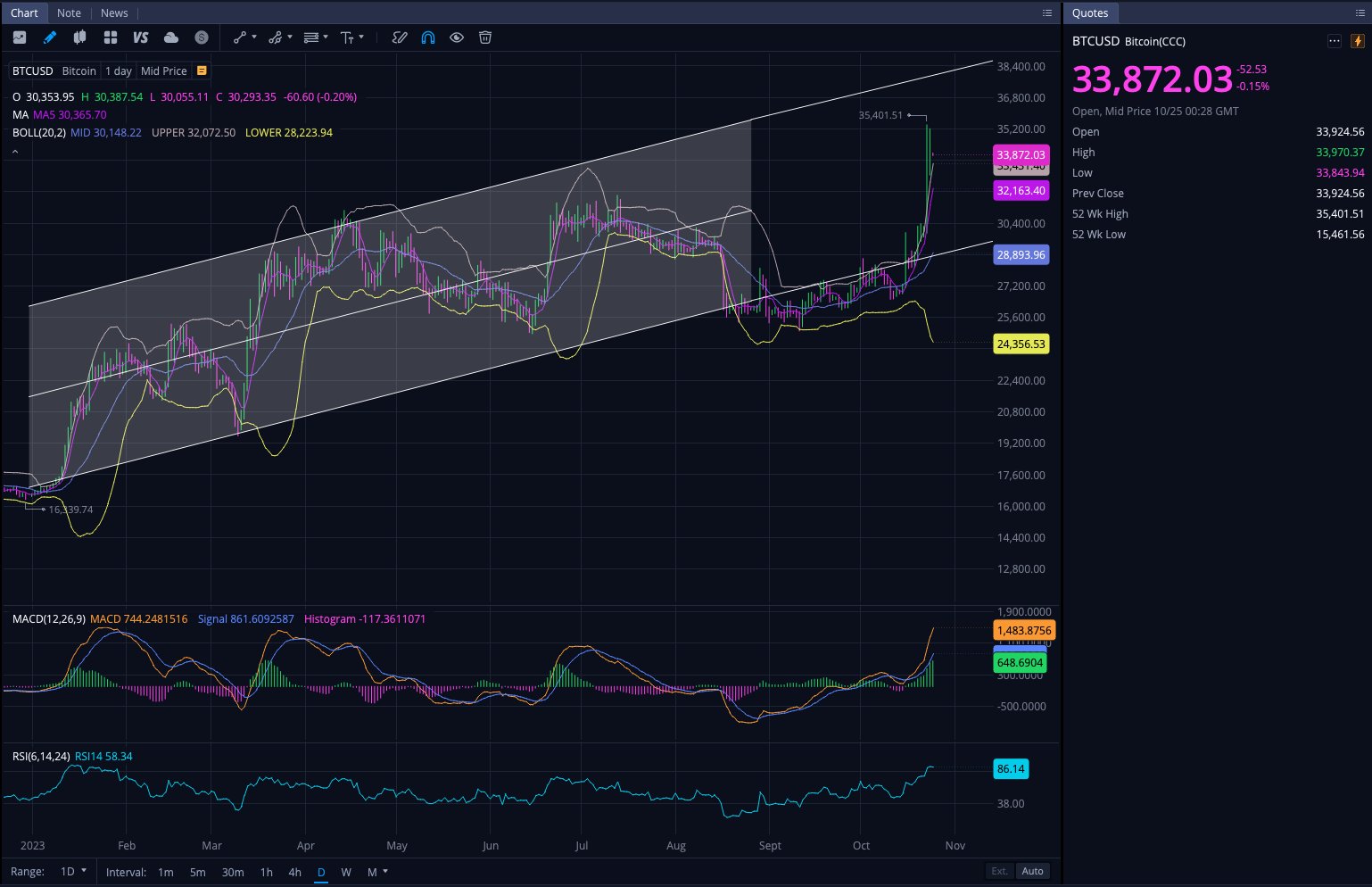Screen dimensions: 1372x887
Task: Click the freehand brush drawing icon
Action: [400, 37]
